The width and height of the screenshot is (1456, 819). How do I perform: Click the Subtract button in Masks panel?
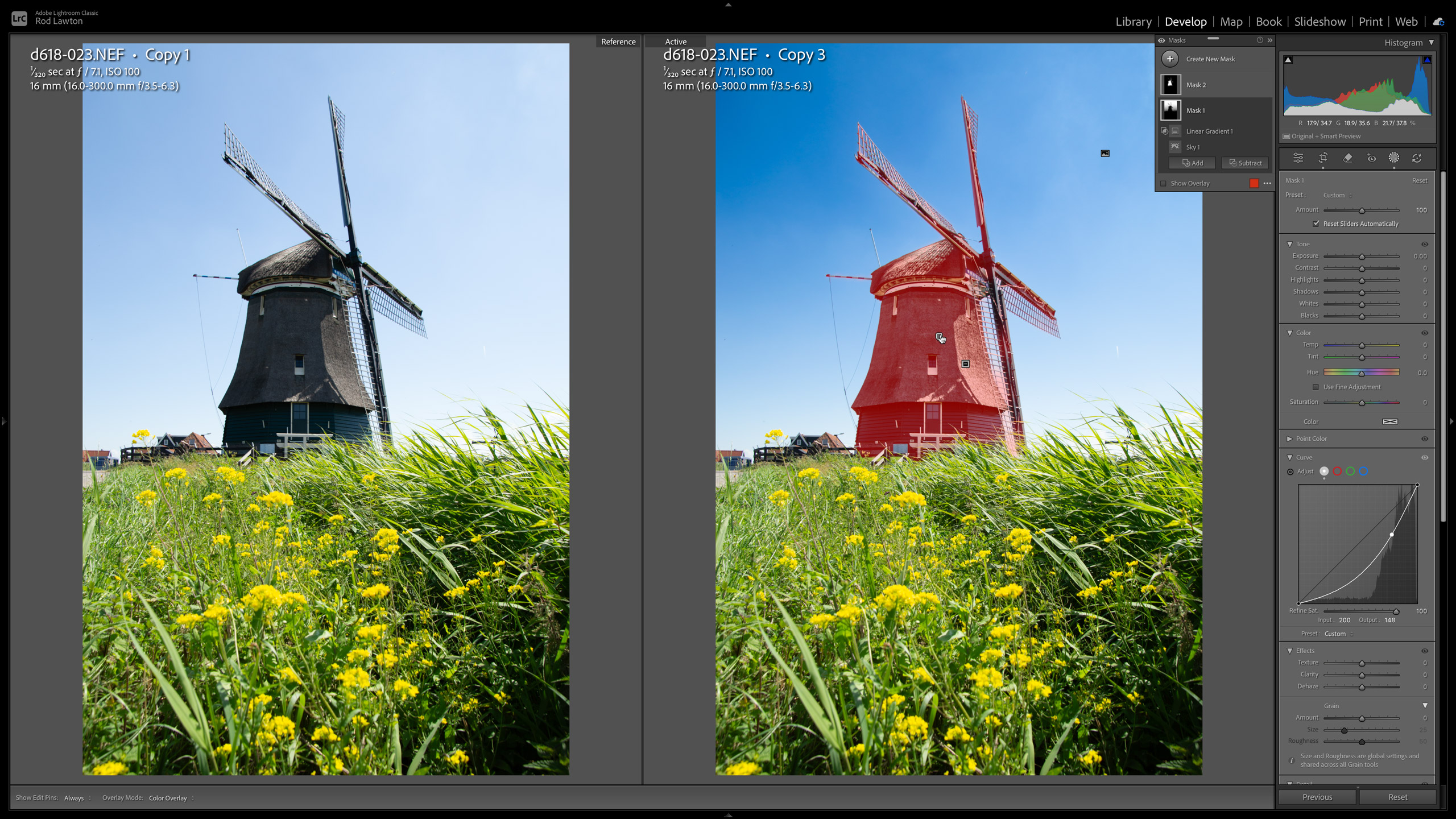click(x=1245, y=163)
